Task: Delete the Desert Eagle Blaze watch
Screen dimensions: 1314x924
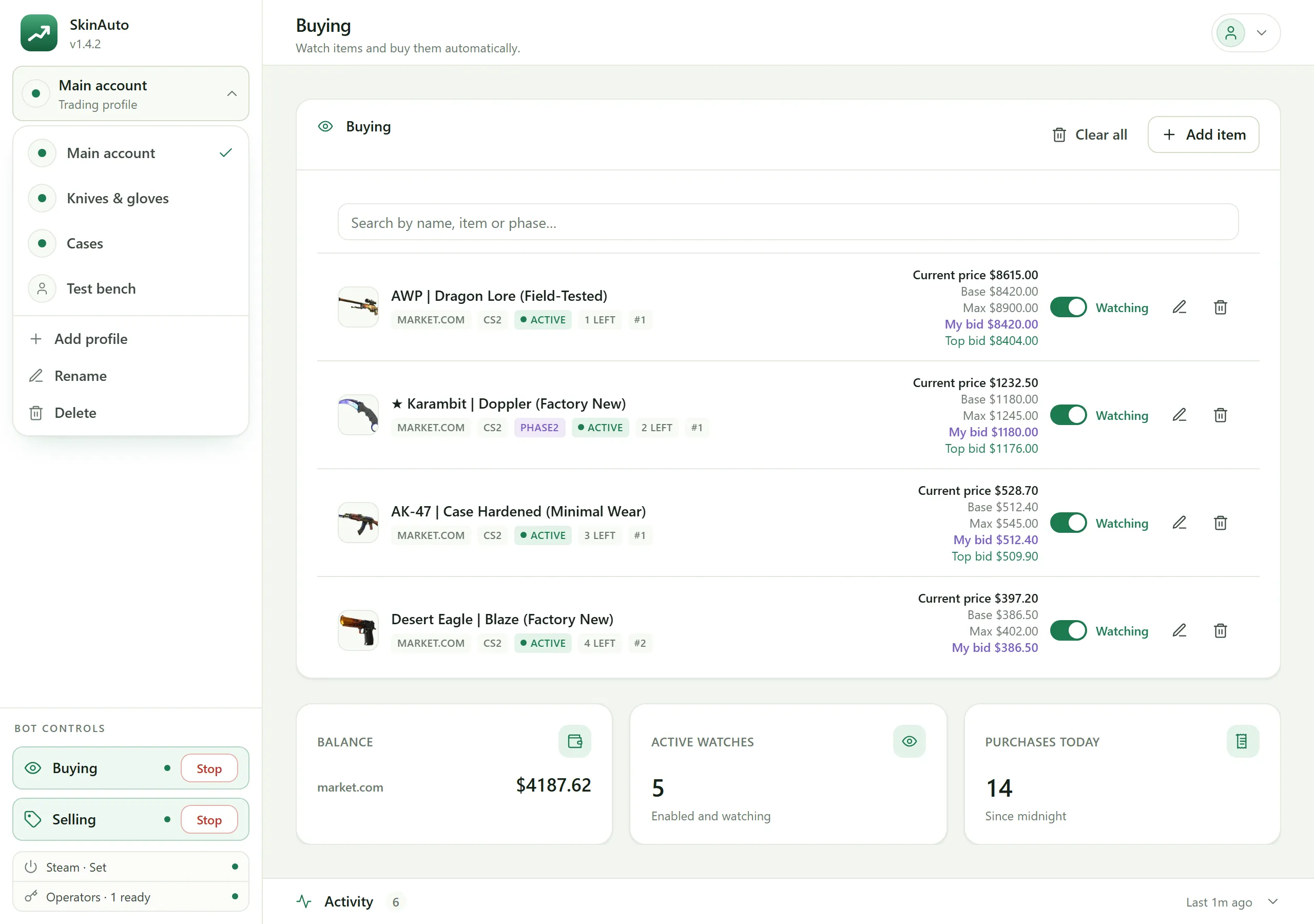Action: [1220, 630]
